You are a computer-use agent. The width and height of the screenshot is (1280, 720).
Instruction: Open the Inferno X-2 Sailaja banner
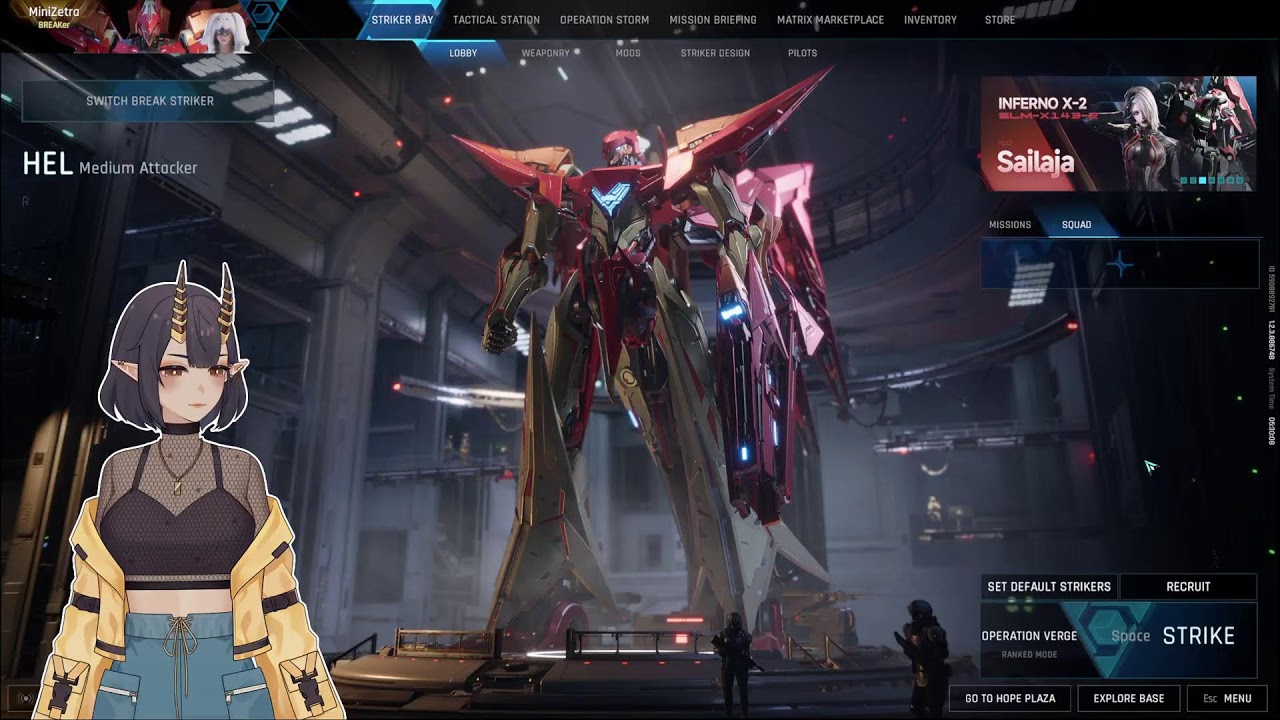point(1118,133)
